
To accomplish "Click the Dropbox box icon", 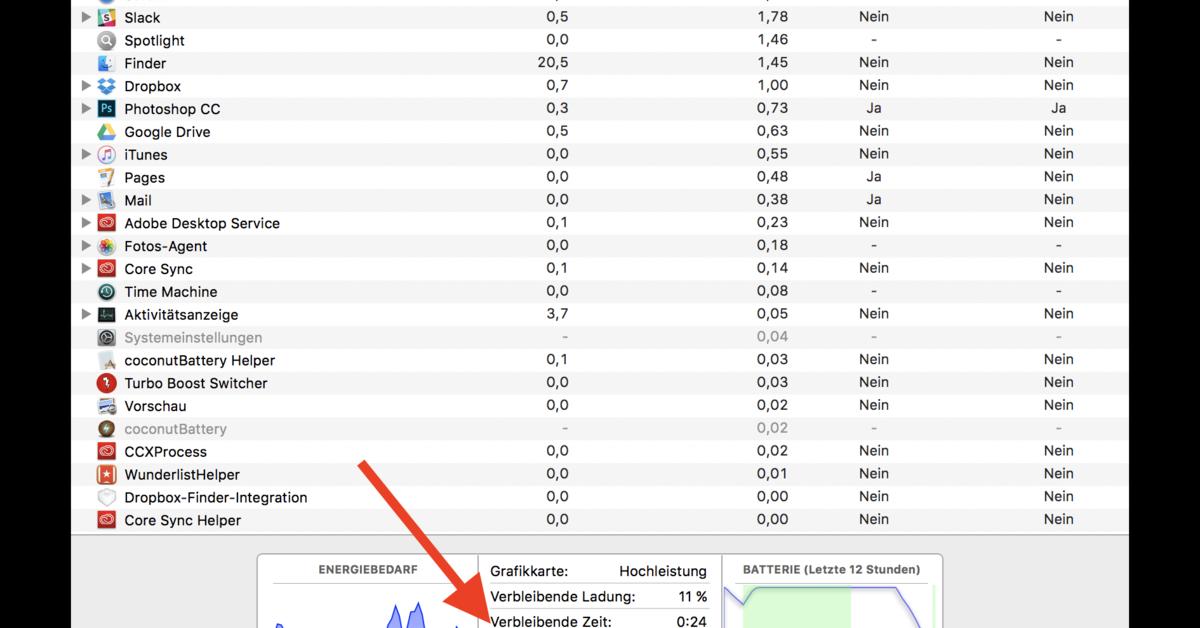I will tap(106, 86).
